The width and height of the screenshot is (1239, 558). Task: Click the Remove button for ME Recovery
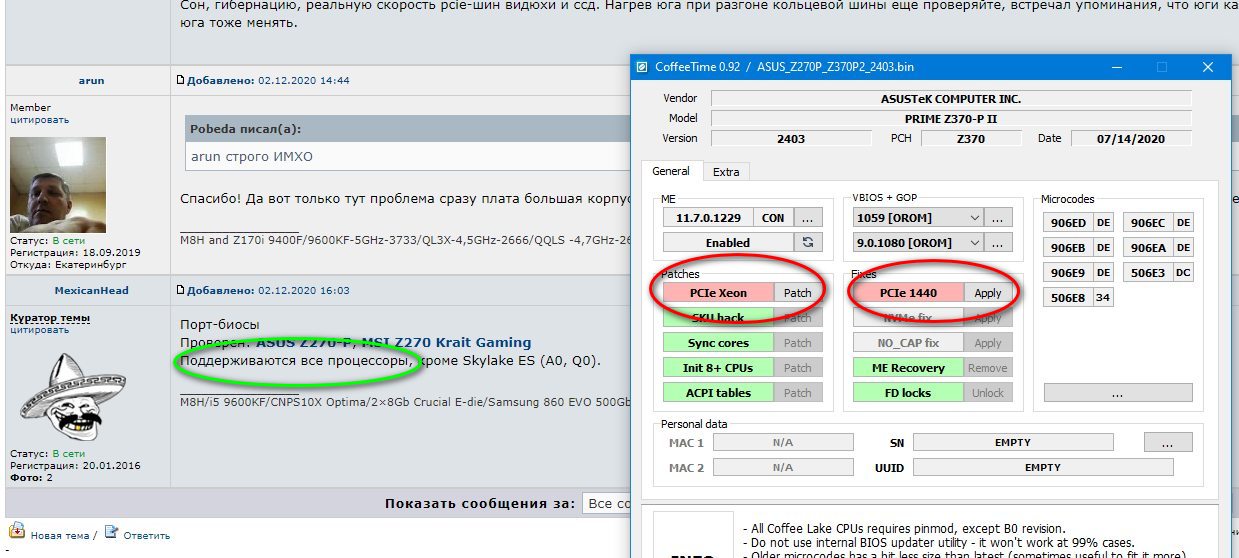click(x=987, y=368)
